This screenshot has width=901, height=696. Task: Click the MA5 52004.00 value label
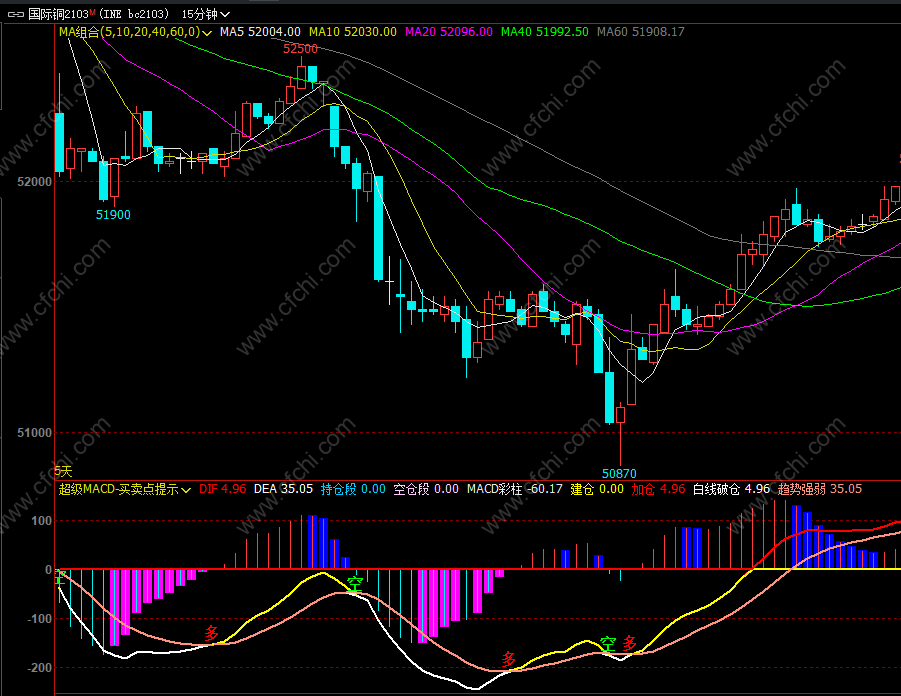click(x=260, y=32)
